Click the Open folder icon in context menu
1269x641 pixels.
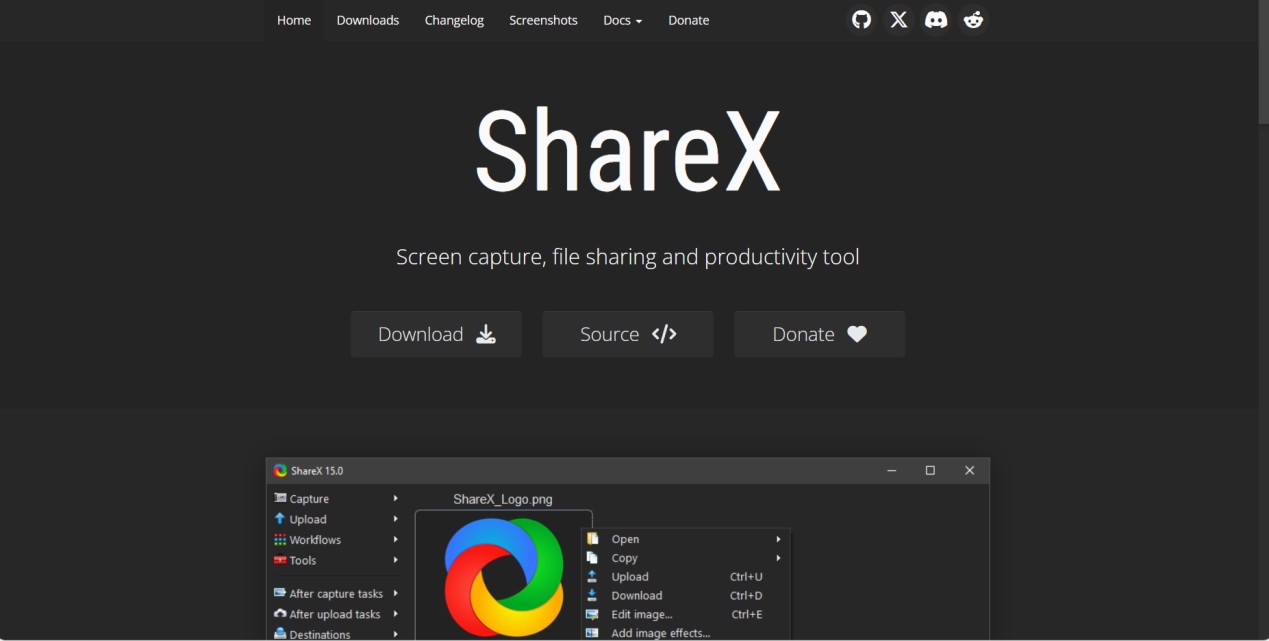592,539
